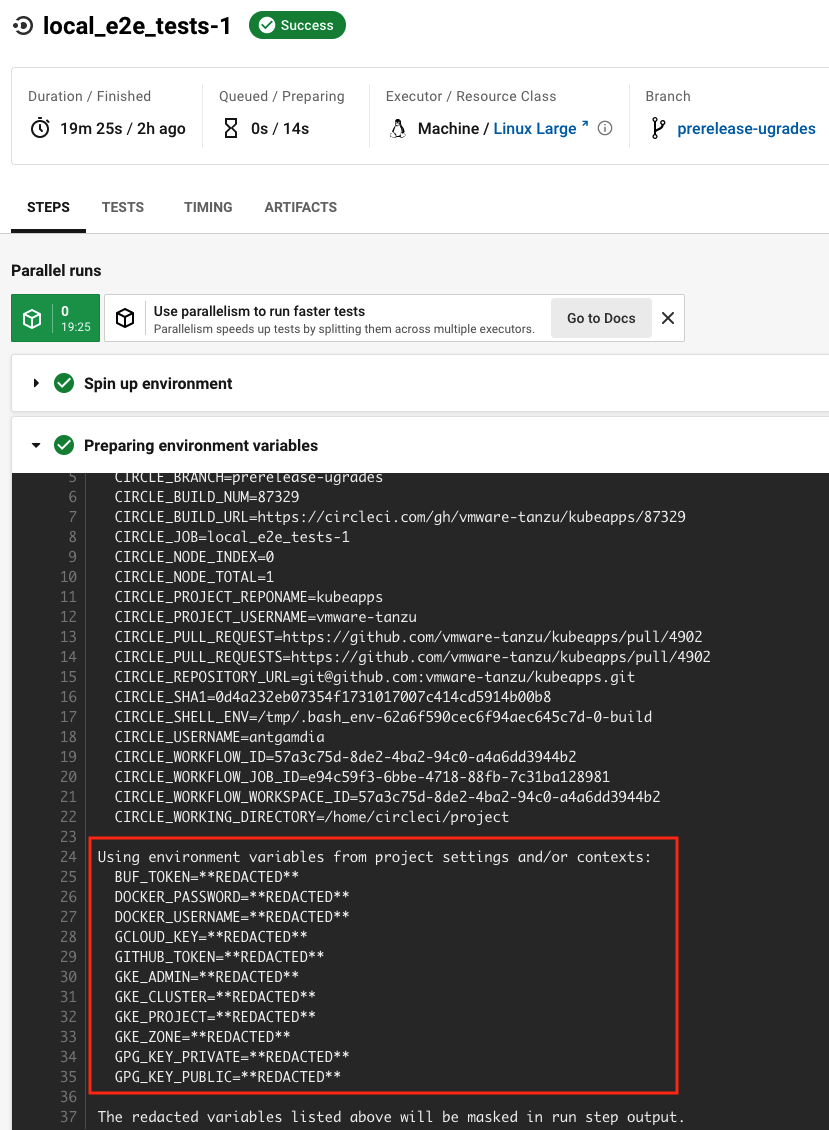Screen dimensions: 829x1130
Task: Click the Parallel runs heading
Action: pyautogui.click(x=56, y=271)
